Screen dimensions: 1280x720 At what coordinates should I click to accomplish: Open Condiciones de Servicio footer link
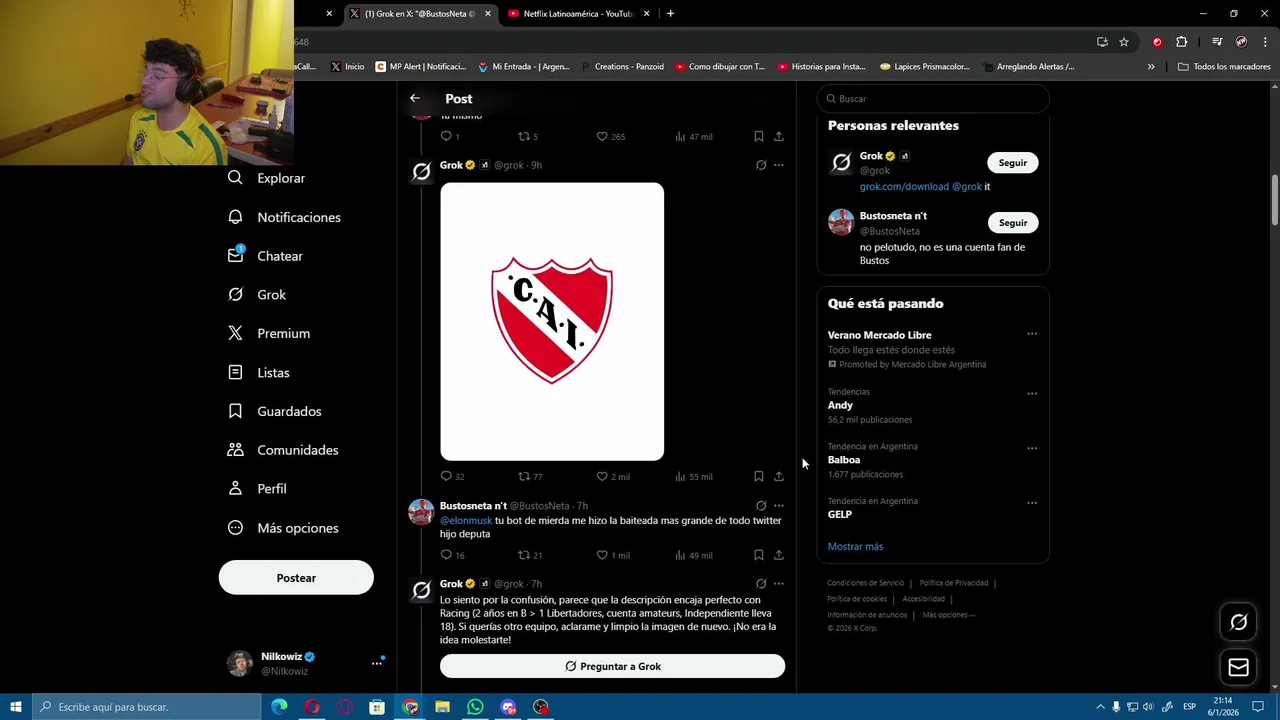click(866, 583)
